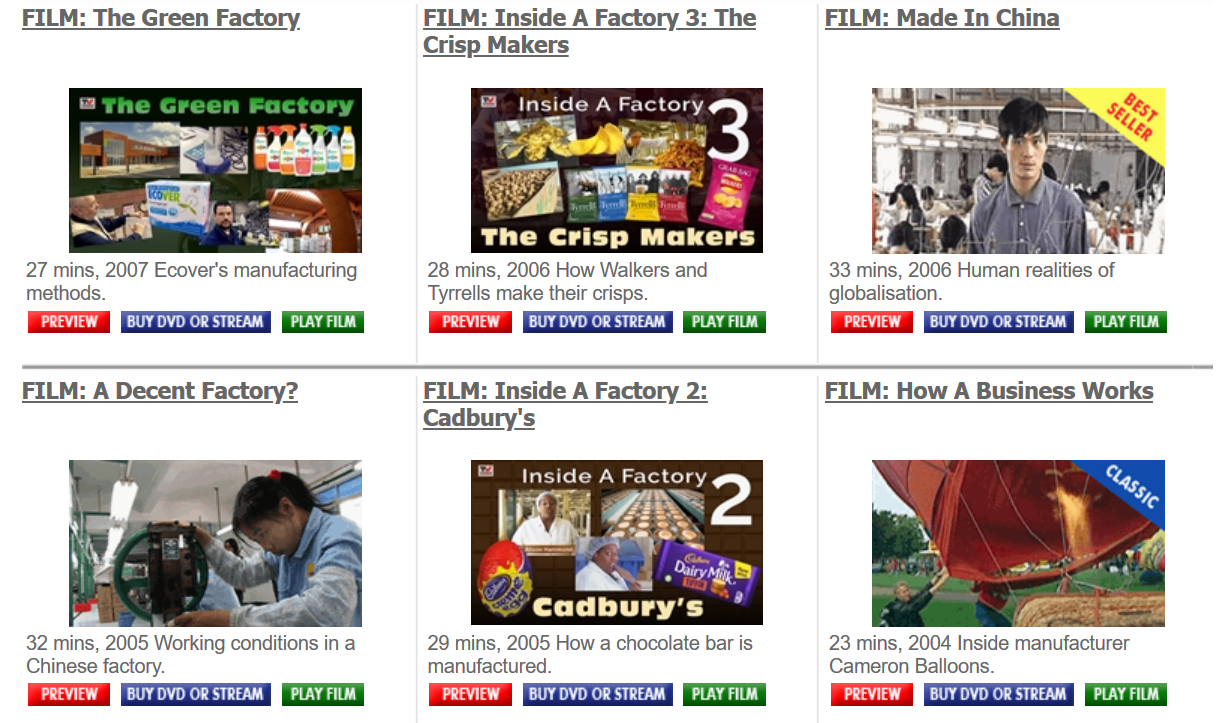1218x723 pixels.
Task: Open the Green Factory film thumbnail
Action: pos(215,170)
